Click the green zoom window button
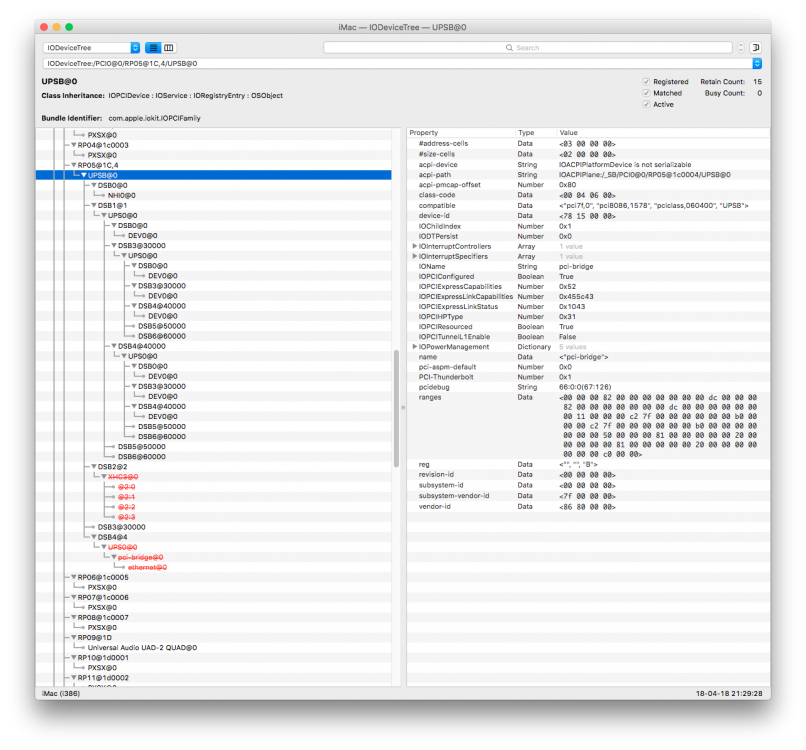Viewport: 806px width, 750px height. (x=69, y=27)
